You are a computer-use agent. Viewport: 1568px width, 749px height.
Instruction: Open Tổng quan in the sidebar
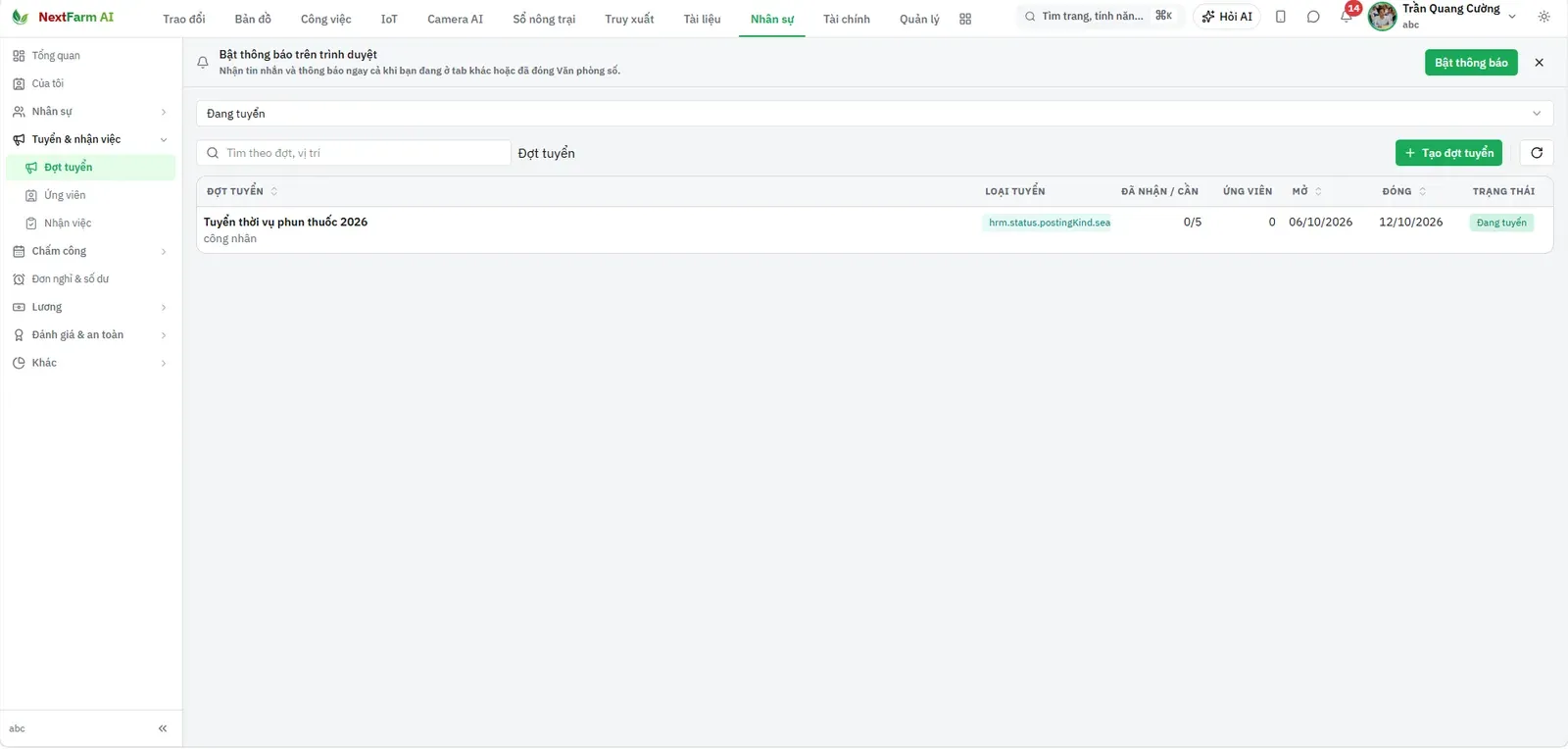[90, 56]
